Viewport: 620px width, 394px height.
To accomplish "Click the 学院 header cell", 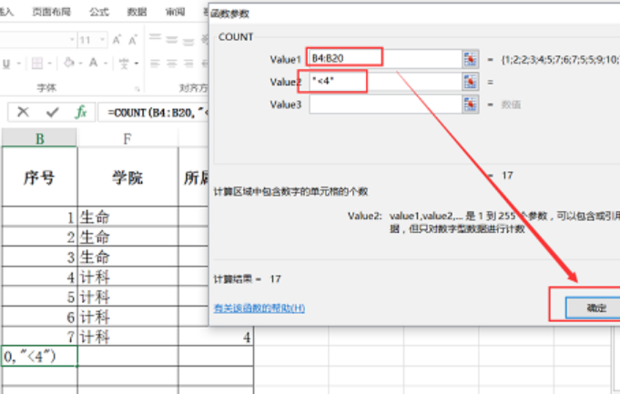I will point(128,177).
